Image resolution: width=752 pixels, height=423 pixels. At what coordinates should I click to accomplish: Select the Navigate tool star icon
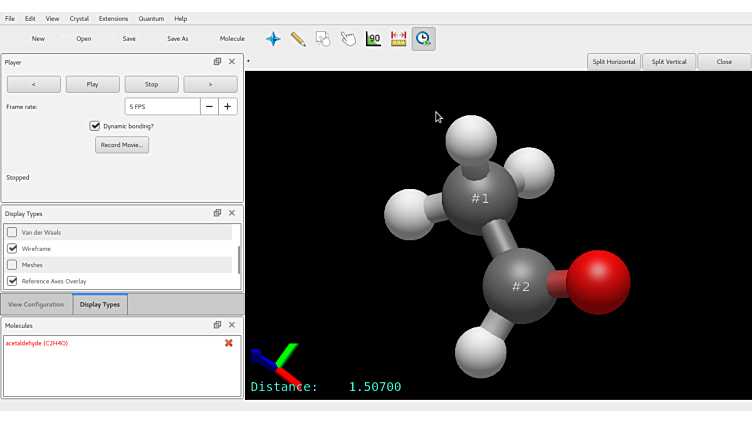(x=273, y=39)
